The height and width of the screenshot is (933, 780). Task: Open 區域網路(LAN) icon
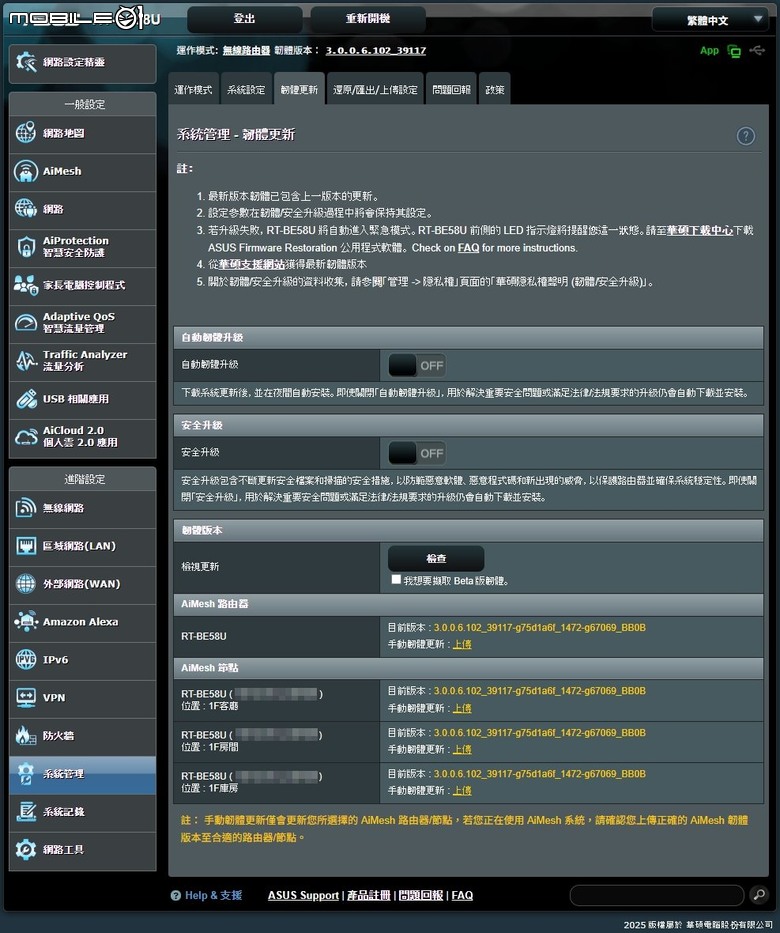(x=26, y=546)
